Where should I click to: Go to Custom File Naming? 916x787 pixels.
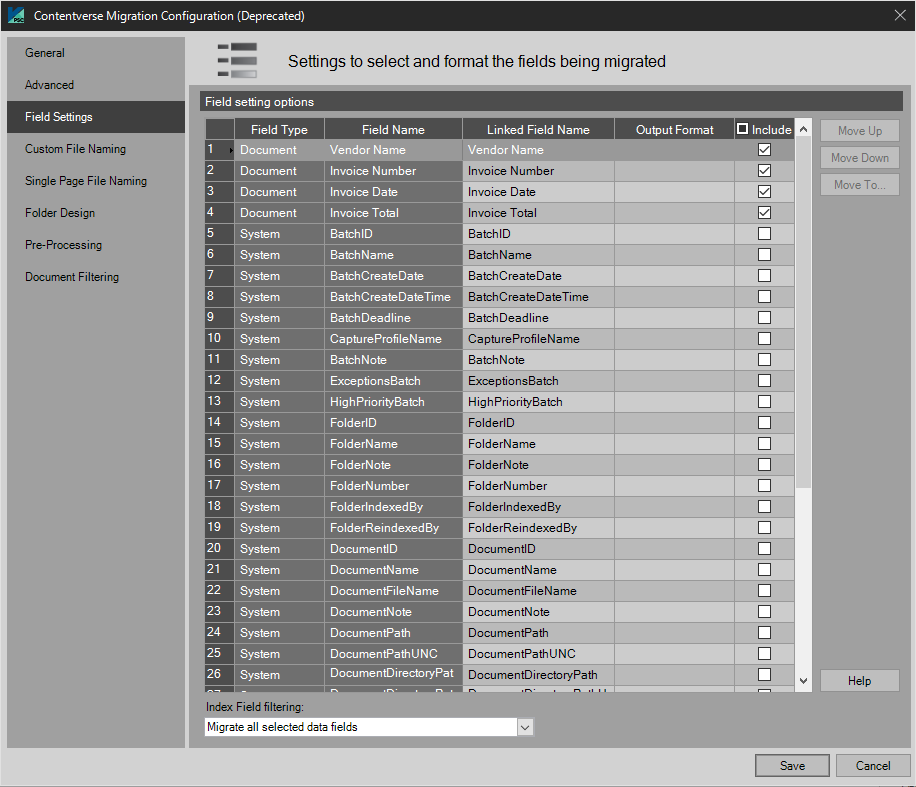[96, 149]
